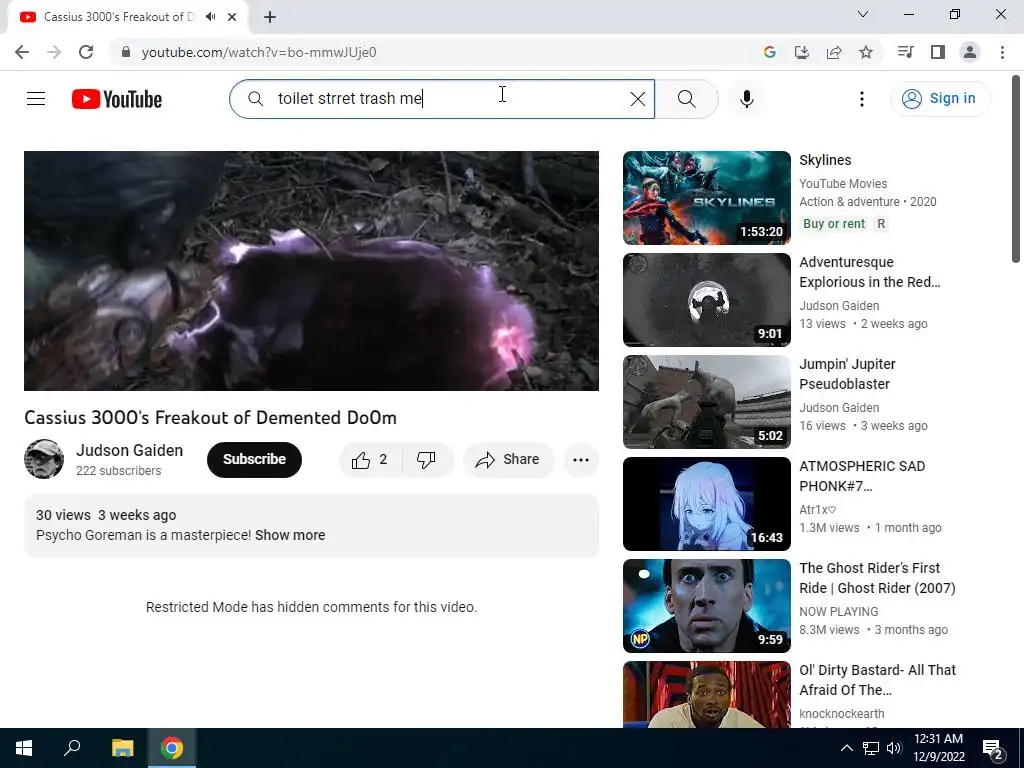Reload the page
Viewport: 1024px width, 768px height.
(86, 52)
